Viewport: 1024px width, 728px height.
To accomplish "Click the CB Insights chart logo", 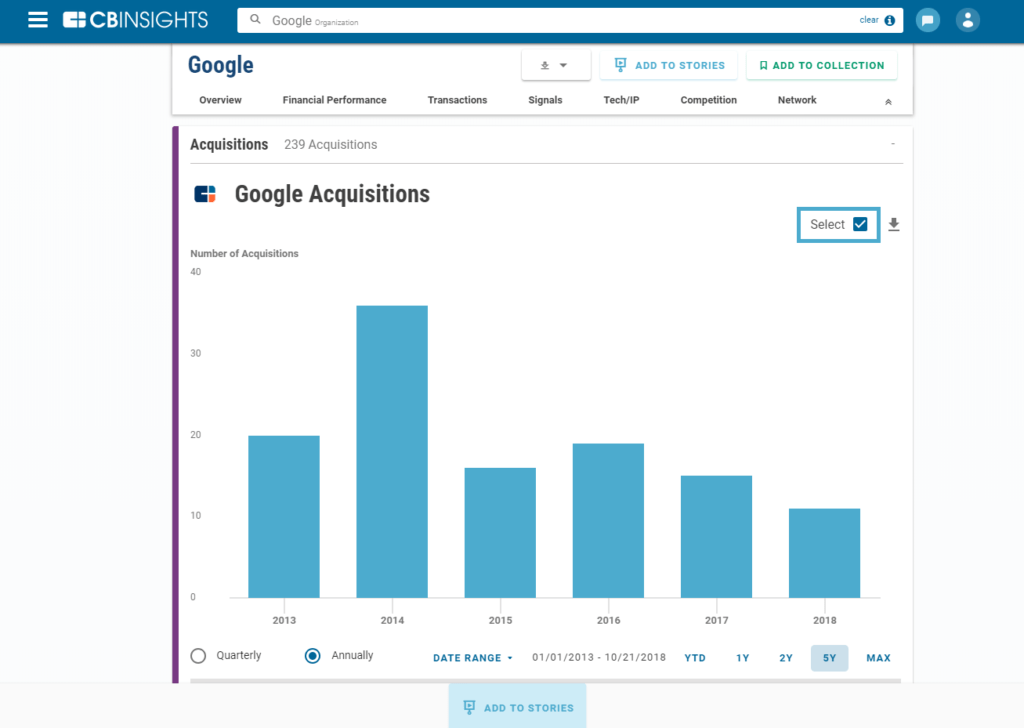I will click(x=205, y=194).
